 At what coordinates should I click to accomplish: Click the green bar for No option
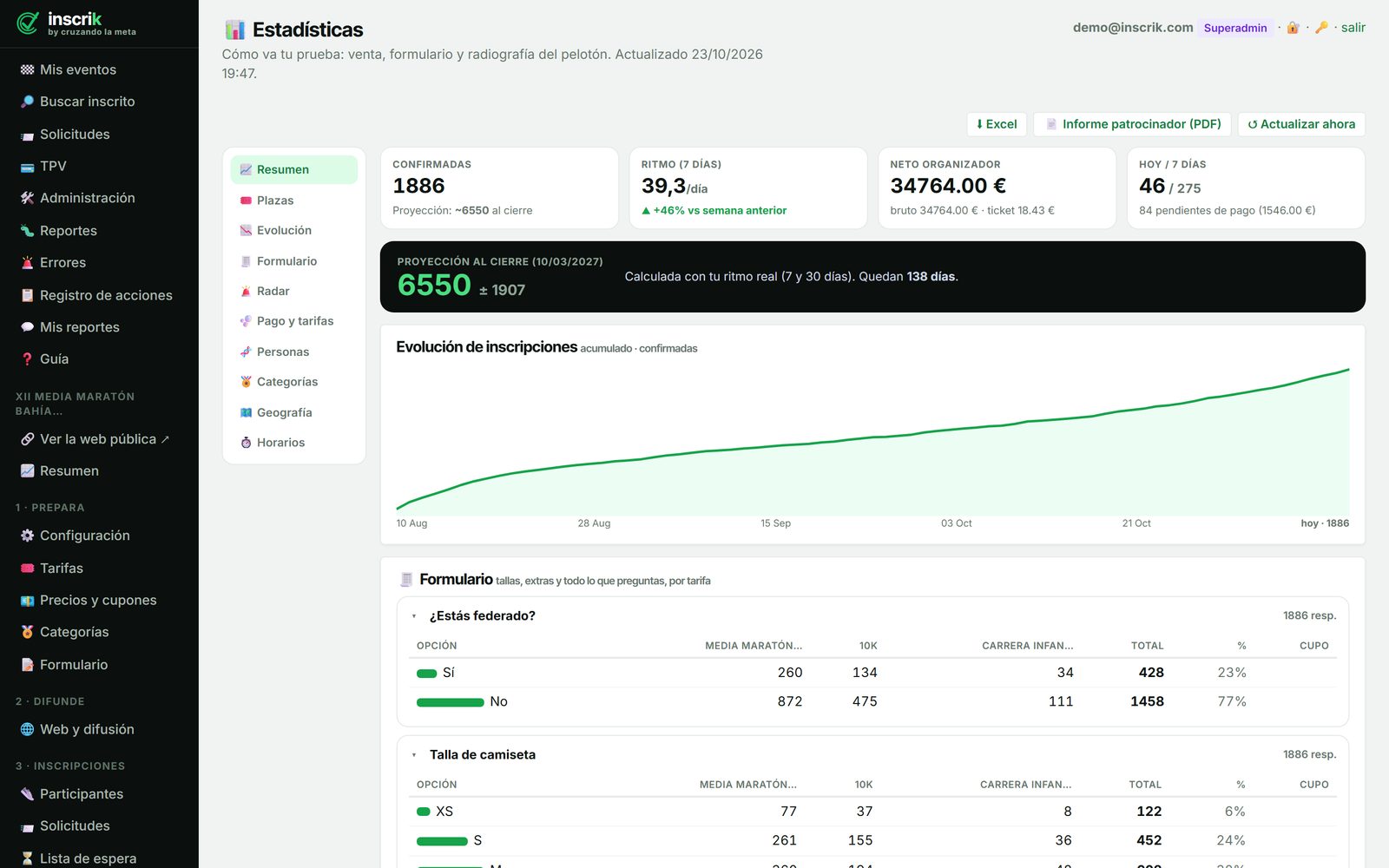450,702
